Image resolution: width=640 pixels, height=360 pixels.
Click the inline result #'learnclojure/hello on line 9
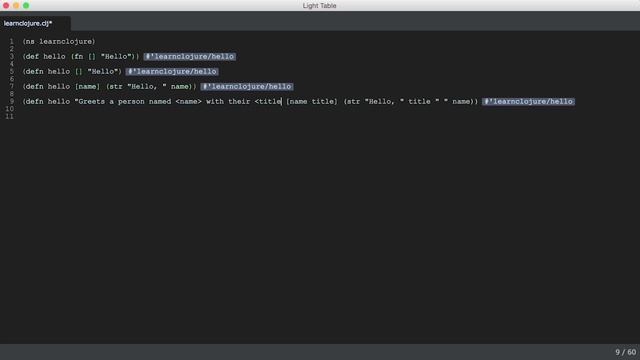click(x=528, y=102)
